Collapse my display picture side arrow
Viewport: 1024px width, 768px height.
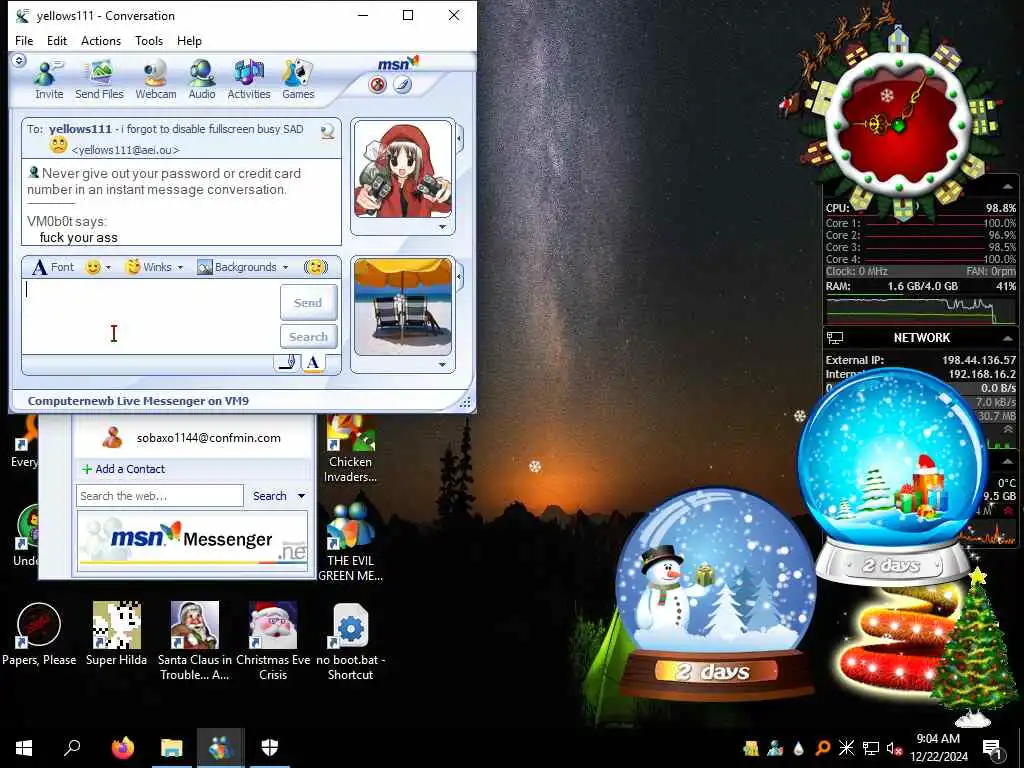tap(460, 277)
